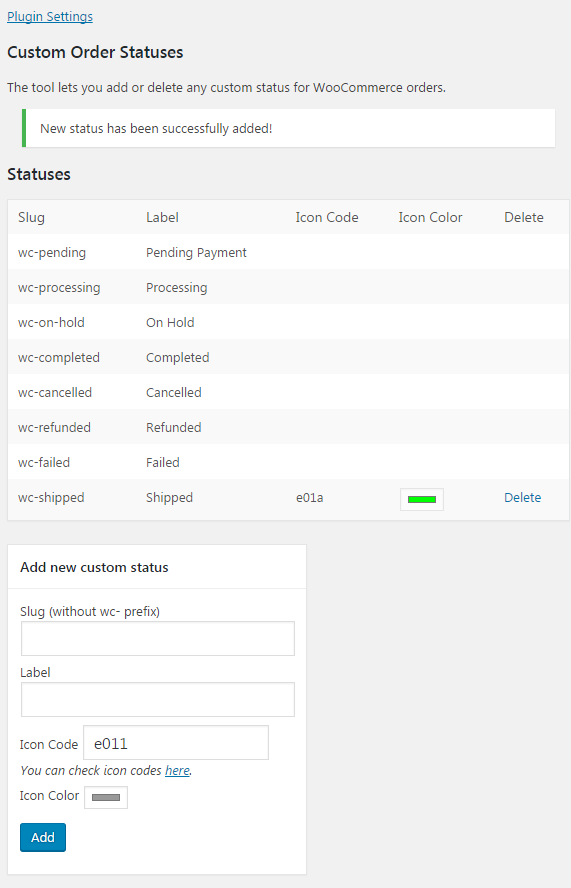Click the On Hold label cell
This screenshot has width=571, height=888.
click(x=170, y=323)
